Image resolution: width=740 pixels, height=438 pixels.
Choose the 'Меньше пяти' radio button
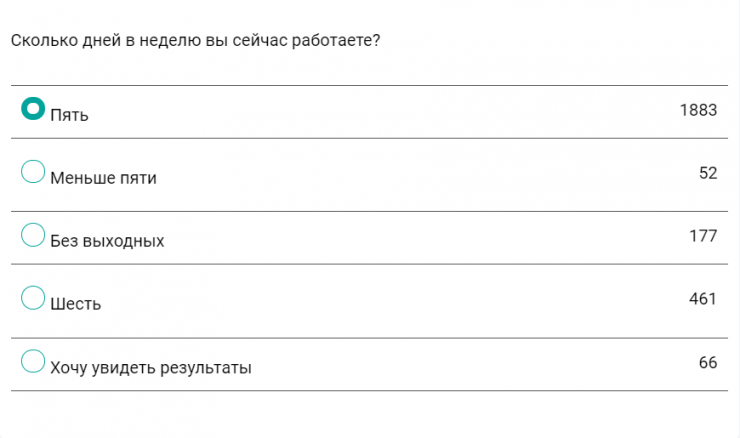tap(33, 171)
